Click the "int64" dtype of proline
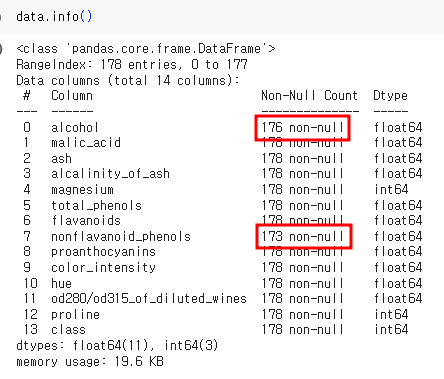The height and width of the screenshot is (379, 444). 391,314
